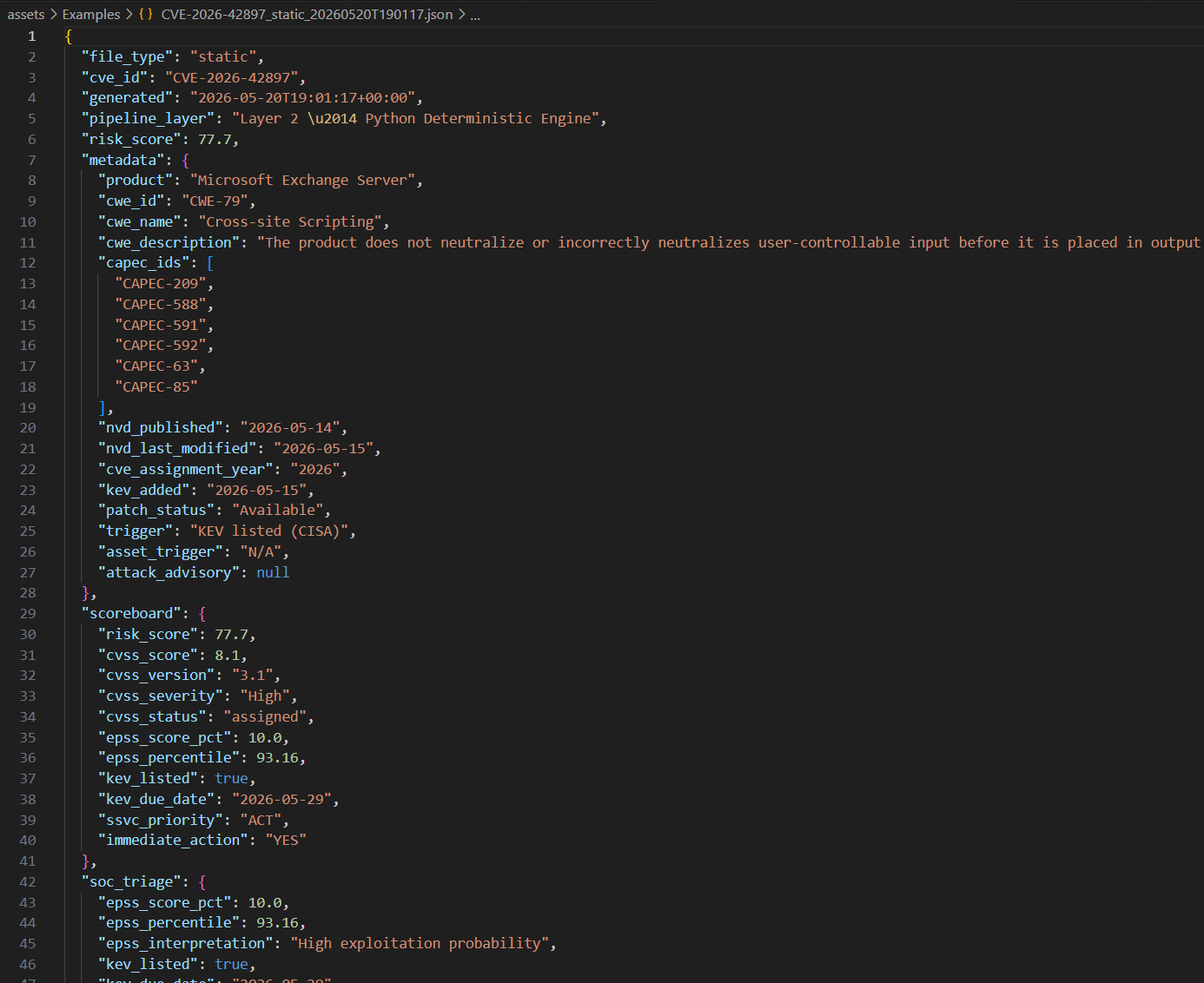Click the "Available" patch status value
The width and height of the screenshot is (1204, 983).
coord(278,510)
